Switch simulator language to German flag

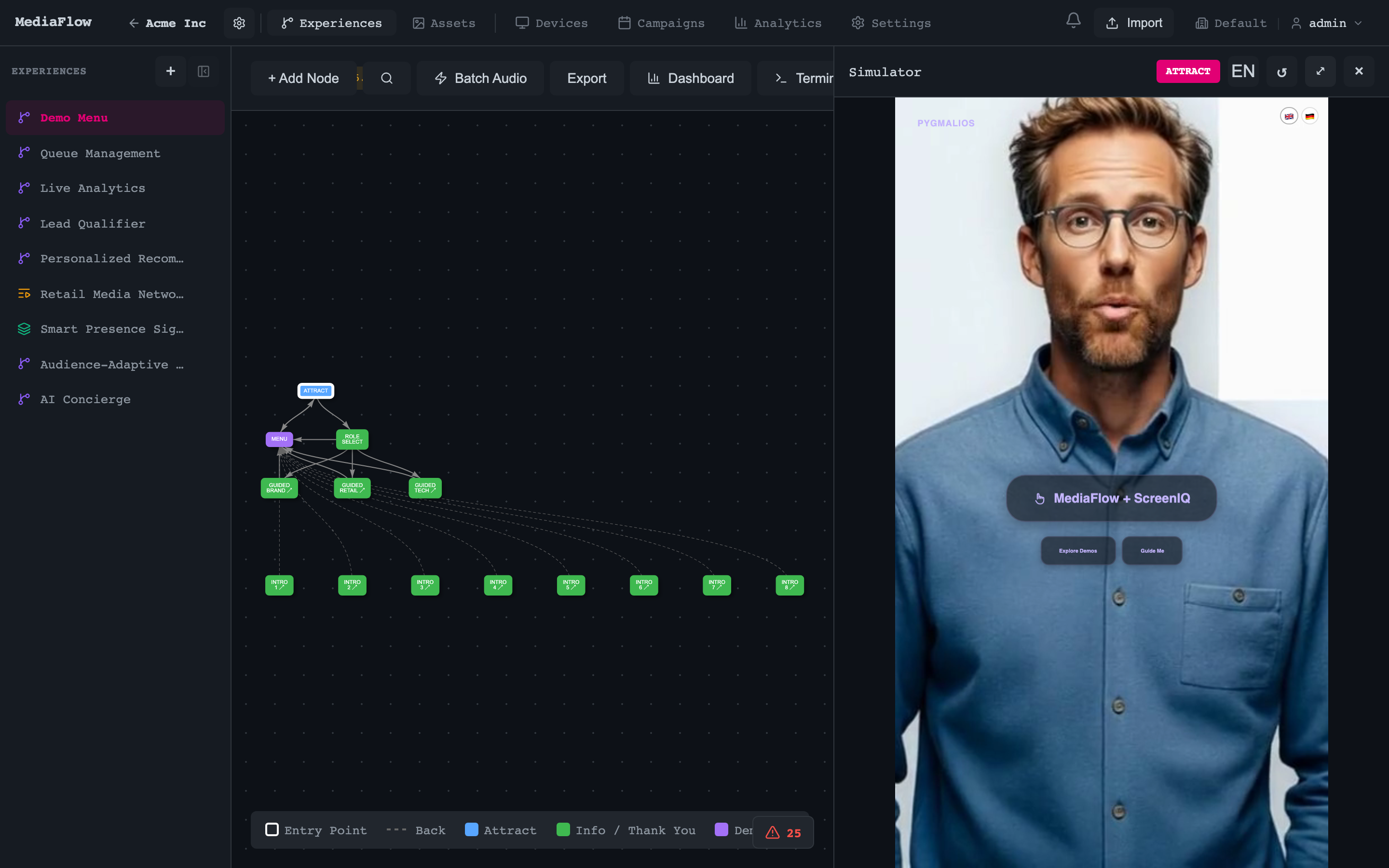1310,116
